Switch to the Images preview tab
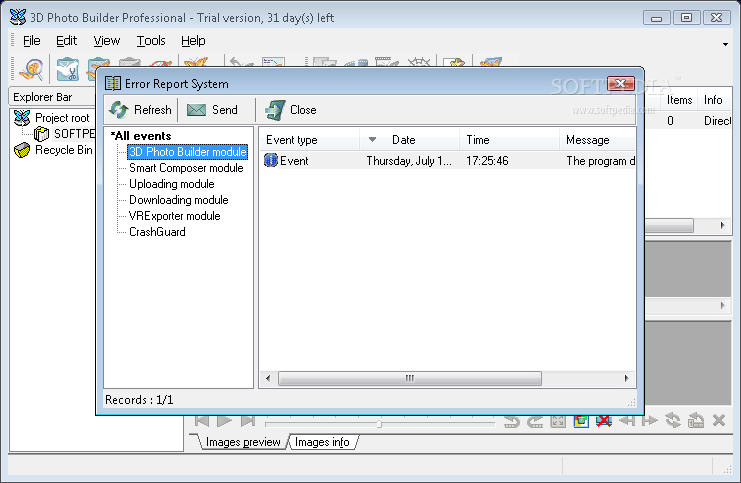The image size is (741, 483). click(x=243, y=442)
